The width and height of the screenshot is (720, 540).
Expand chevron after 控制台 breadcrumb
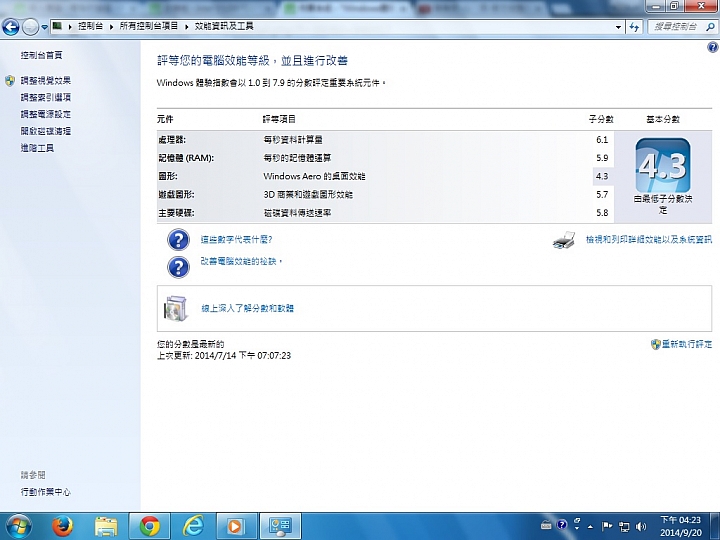coord(112,27)
